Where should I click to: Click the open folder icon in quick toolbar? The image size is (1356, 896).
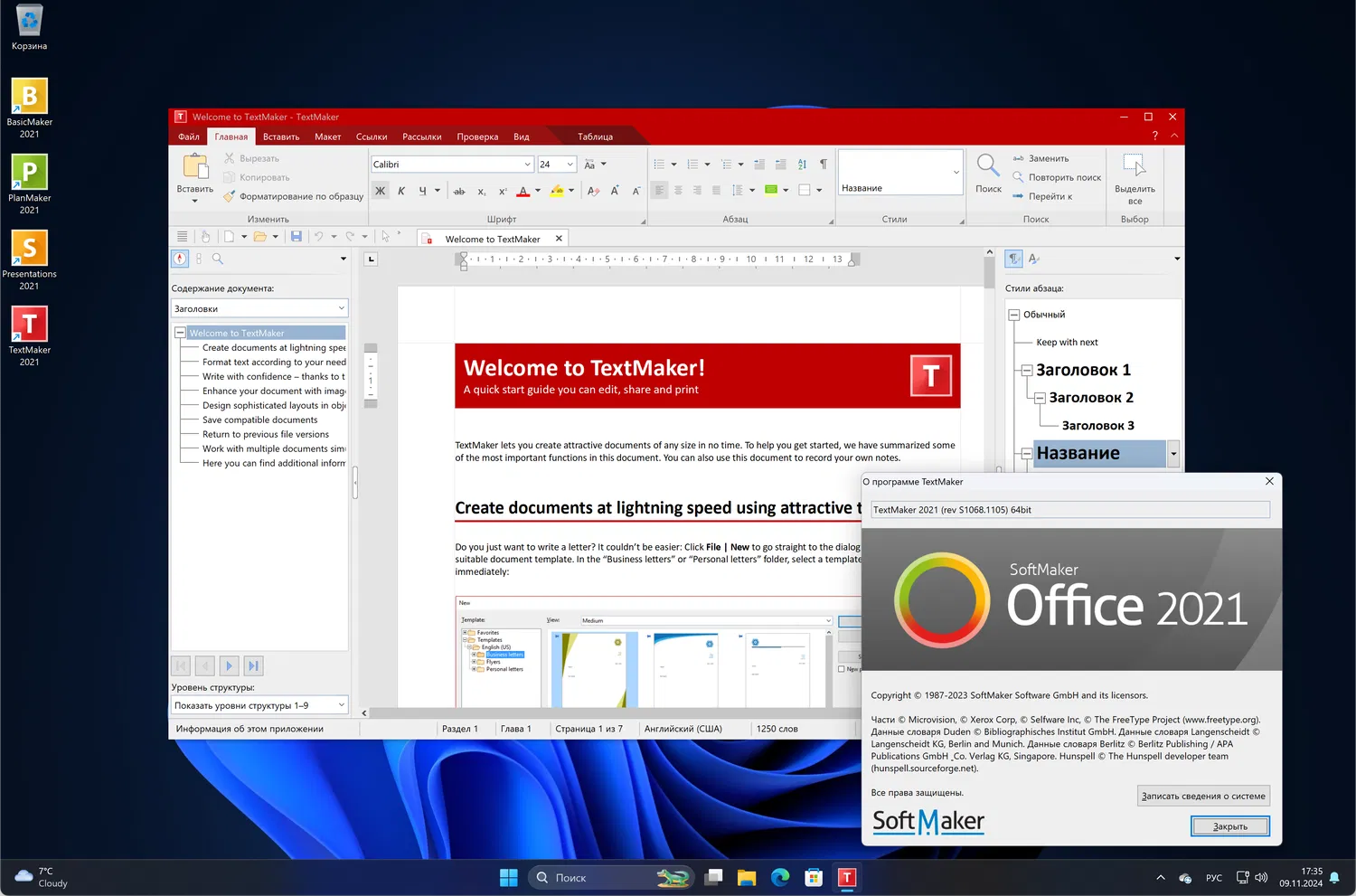(259, 236)
